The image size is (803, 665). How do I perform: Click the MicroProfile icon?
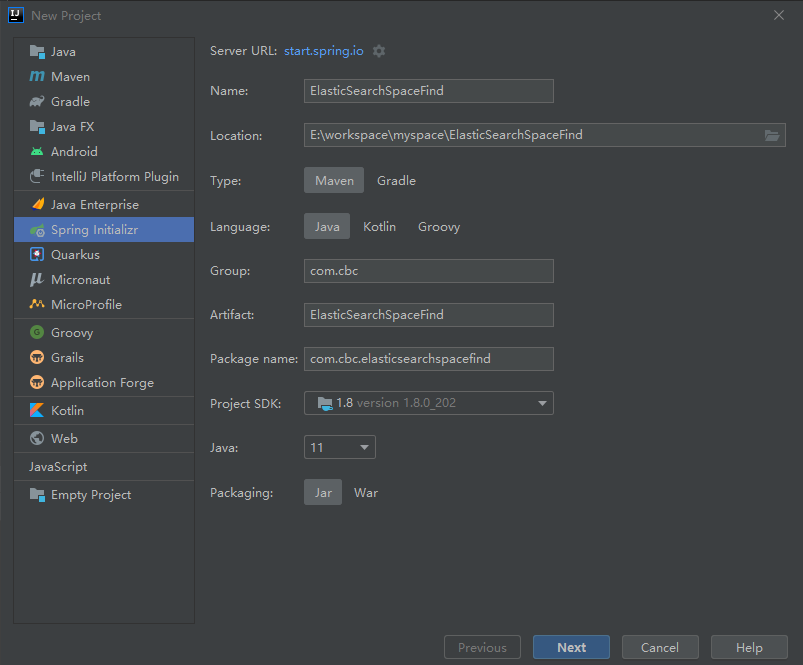(x=37, y=304)
